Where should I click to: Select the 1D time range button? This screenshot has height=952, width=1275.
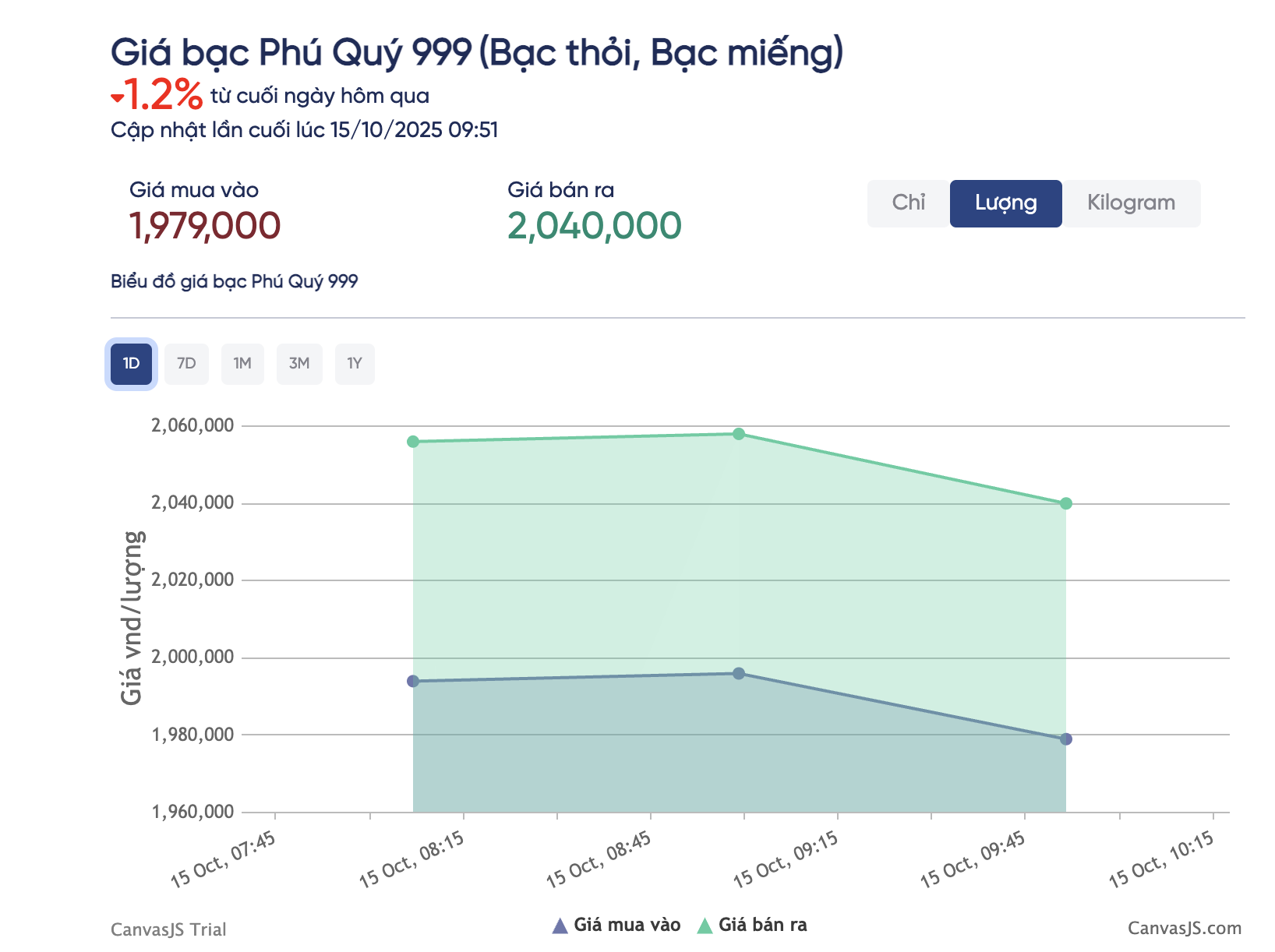131,364
